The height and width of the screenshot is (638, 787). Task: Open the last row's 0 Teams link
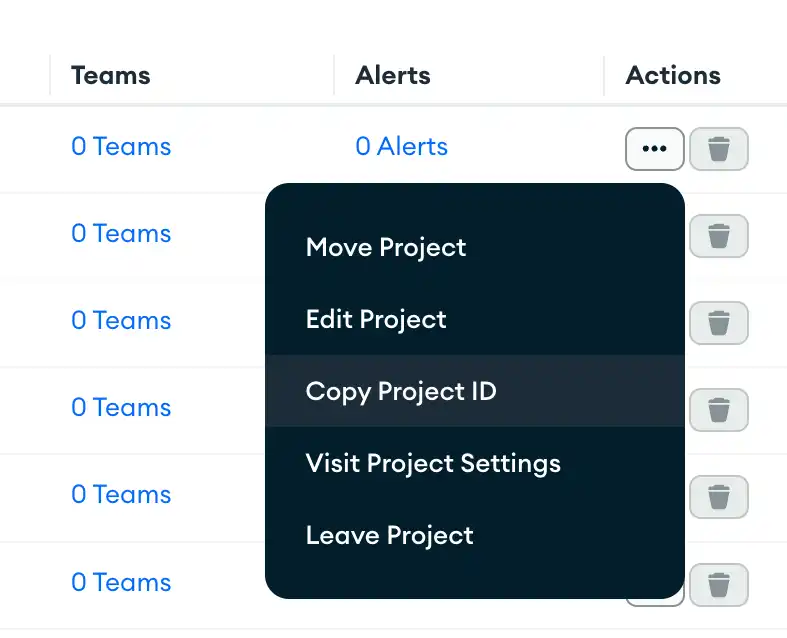(121, 583)
